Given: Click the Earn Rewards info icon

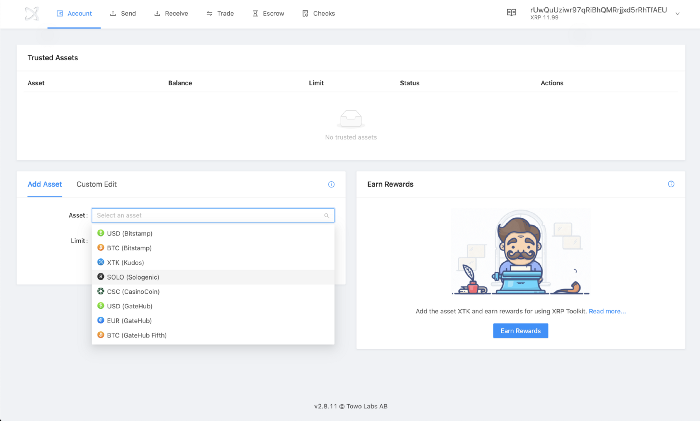Looking at the screenshot, I should (x=671, y=184).
